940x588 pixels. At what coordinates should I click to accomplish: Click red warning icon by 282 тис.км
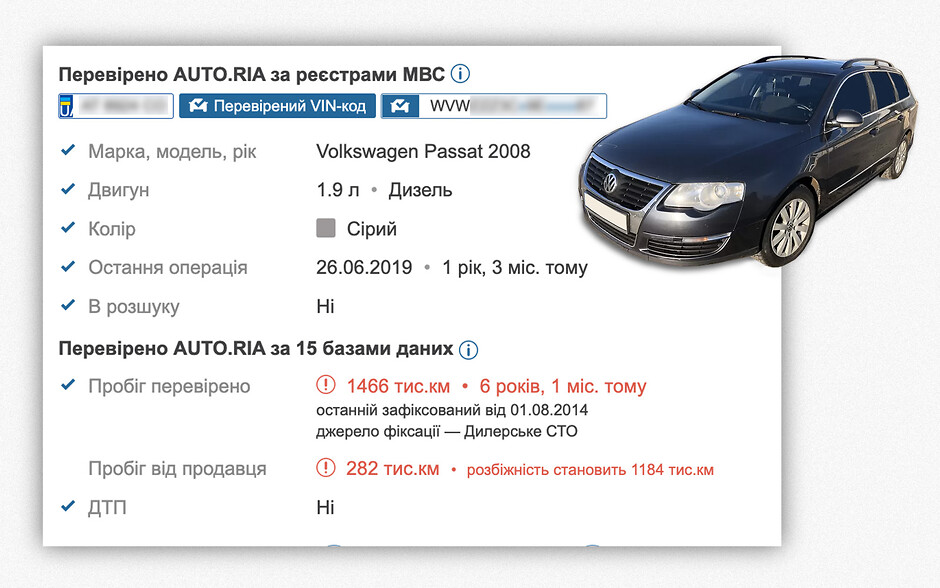[326, 468]
